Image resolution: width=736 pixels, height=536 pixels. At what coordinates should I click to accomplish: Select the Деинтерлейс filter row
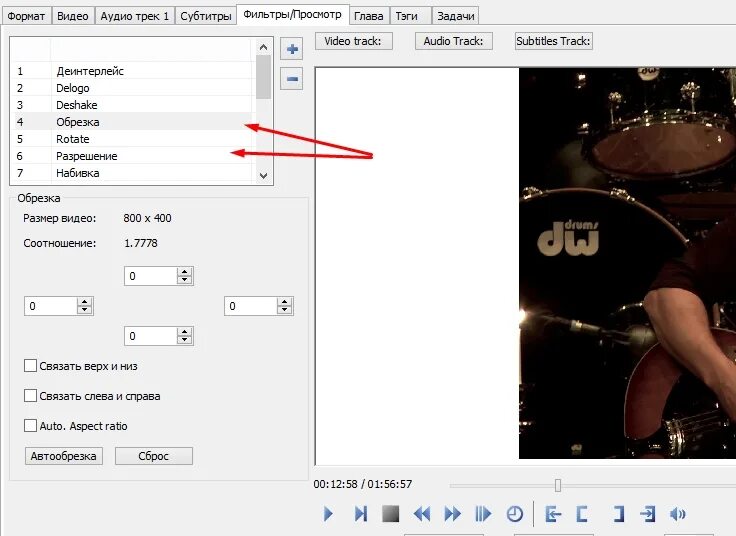tap(133, 71)
